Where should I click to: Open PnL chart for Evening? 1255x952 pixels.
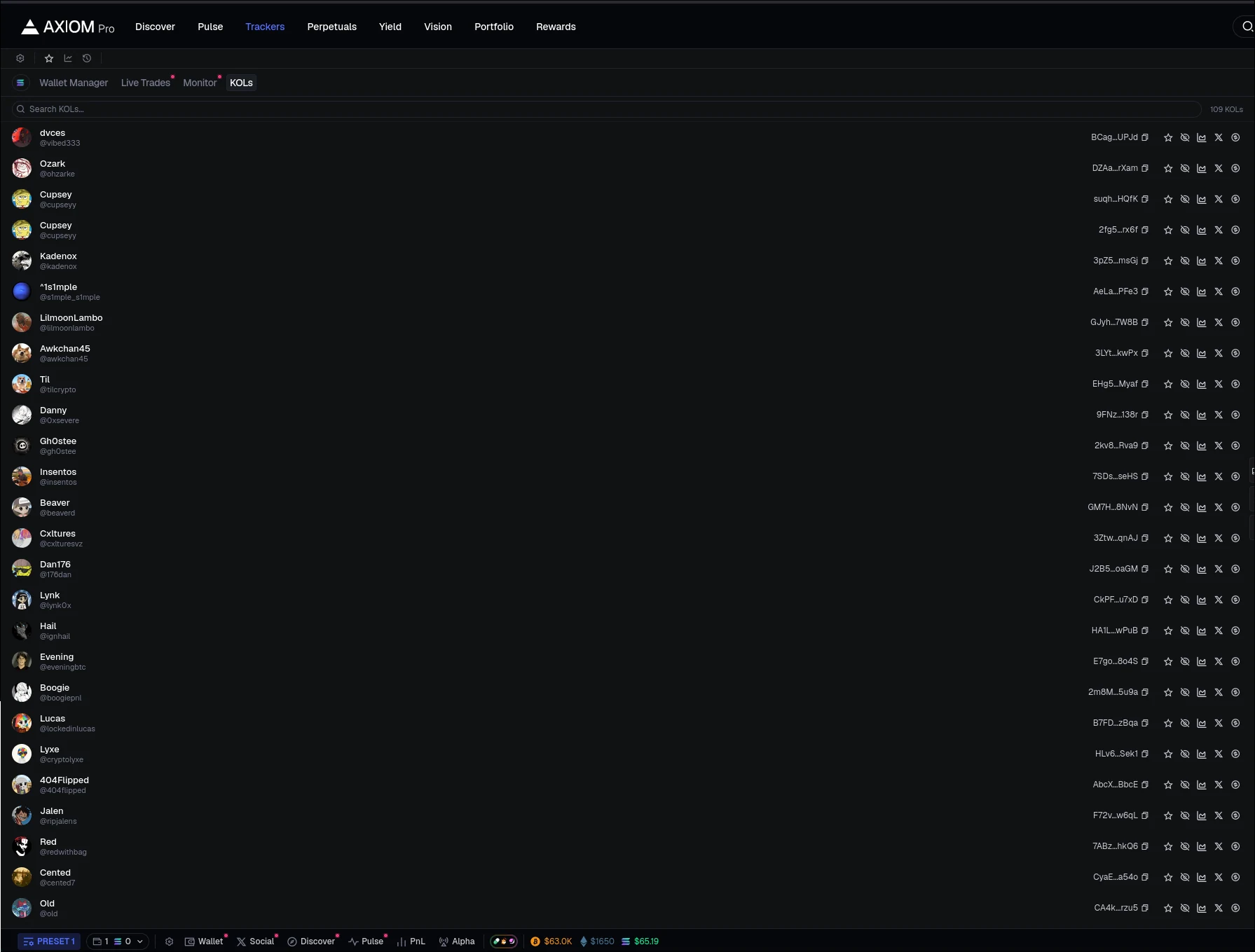pos(1202,661)
